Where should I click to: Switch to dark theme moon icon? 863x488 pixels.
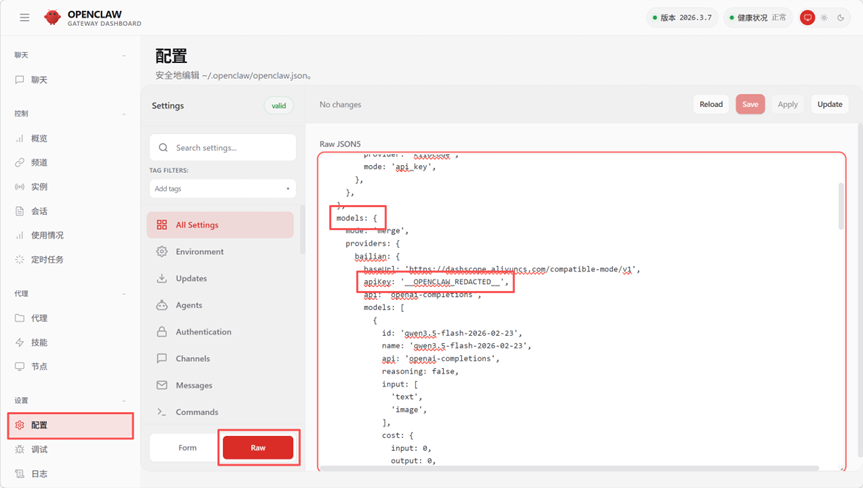pyautogui.click(x=840, y=18)
